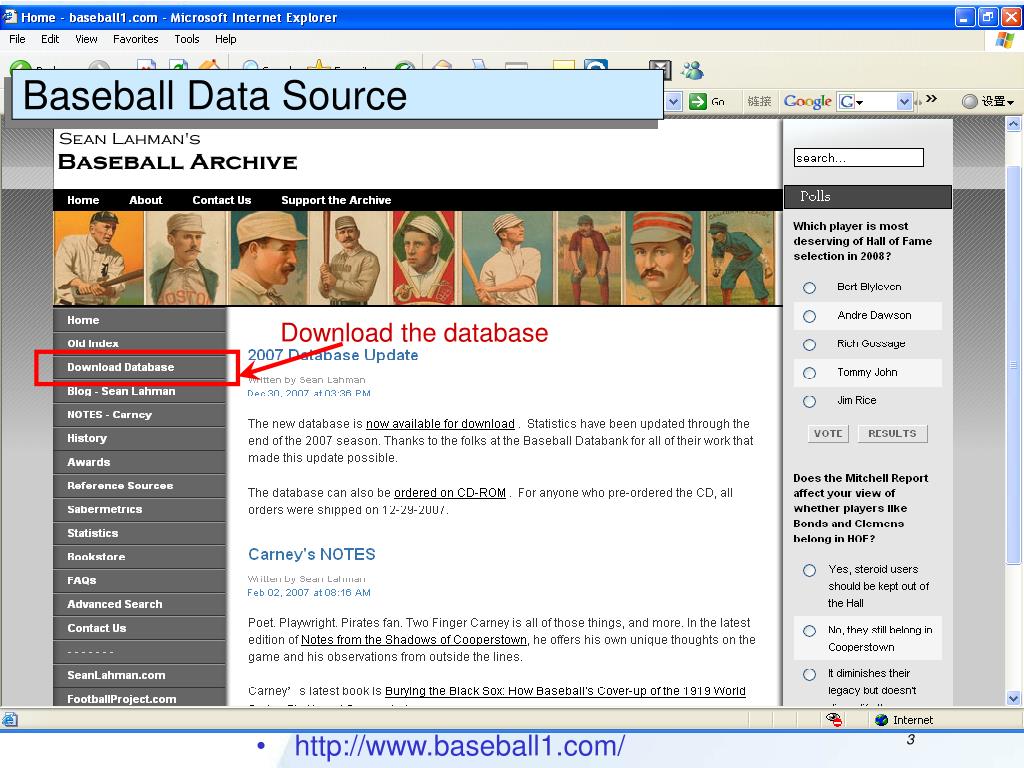
Task: Click the first batter card in banner
Action: 99,259
